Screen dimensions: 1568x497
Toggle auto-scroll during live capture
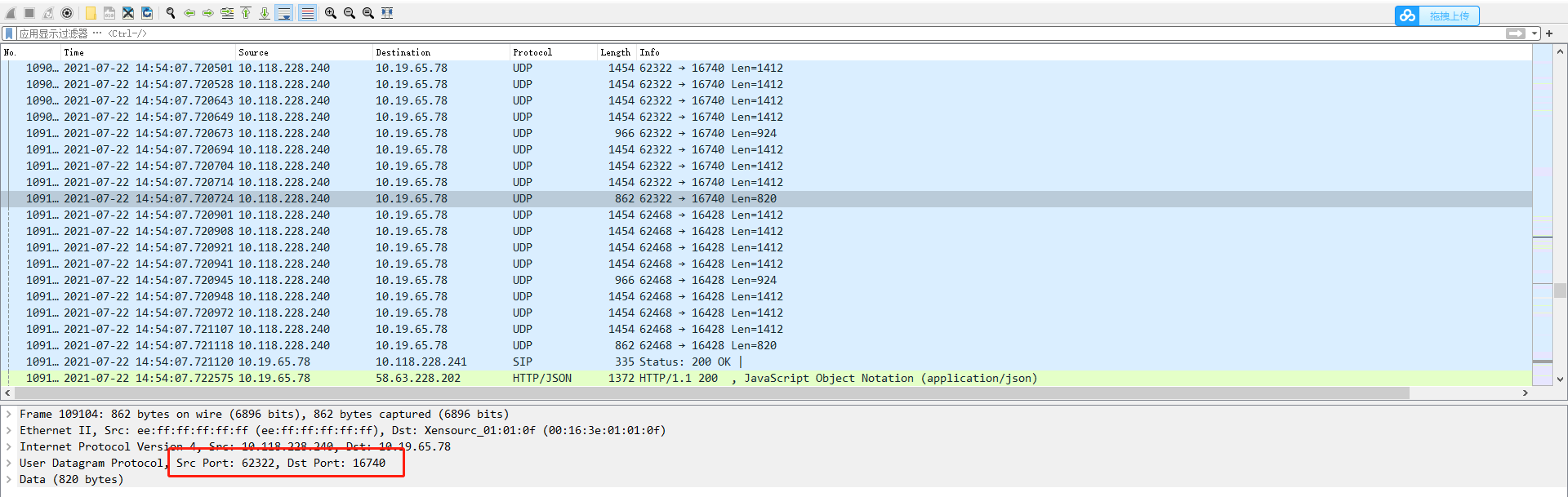coord(284,13)
